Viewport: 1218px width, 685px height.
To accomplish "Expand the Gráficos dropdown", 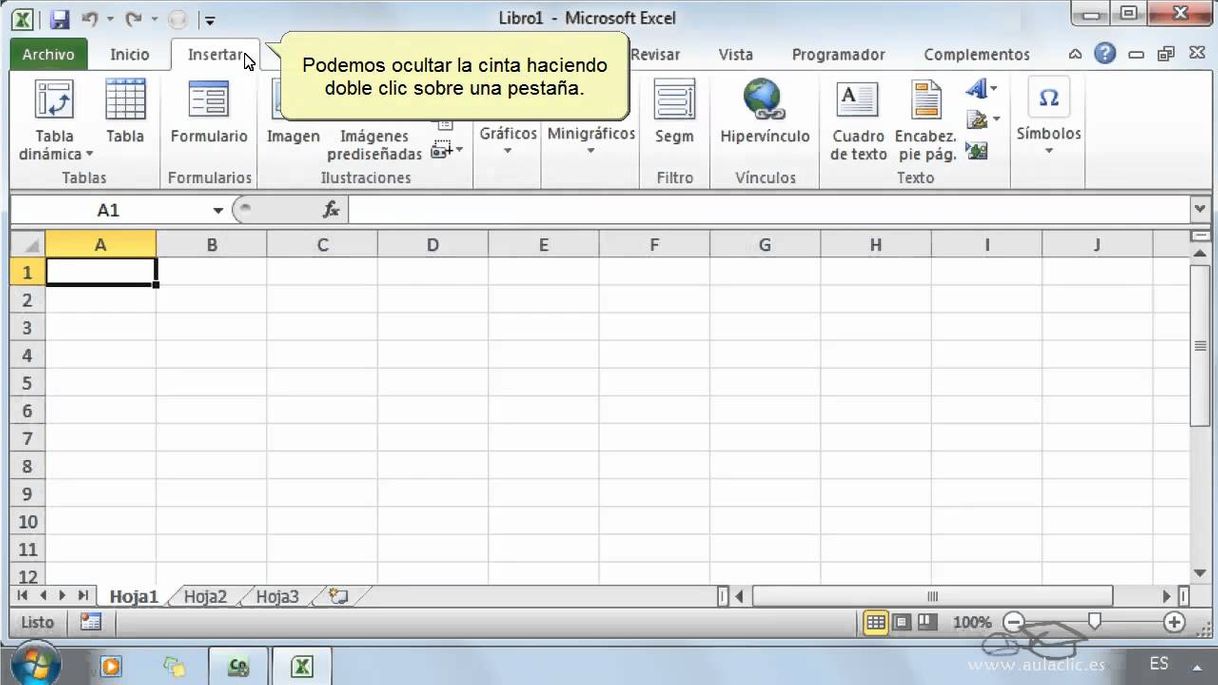I will (x=507, y=138).
